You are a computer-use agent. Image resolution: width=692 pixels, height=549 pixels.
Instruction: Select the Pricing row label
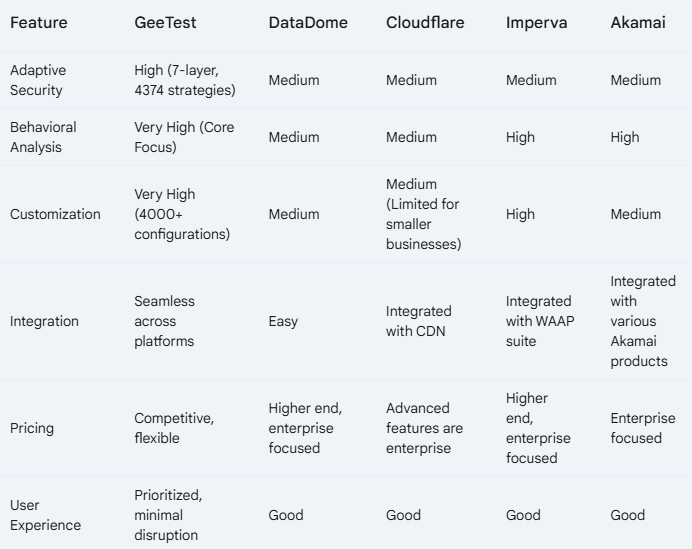tap(32, 428)
